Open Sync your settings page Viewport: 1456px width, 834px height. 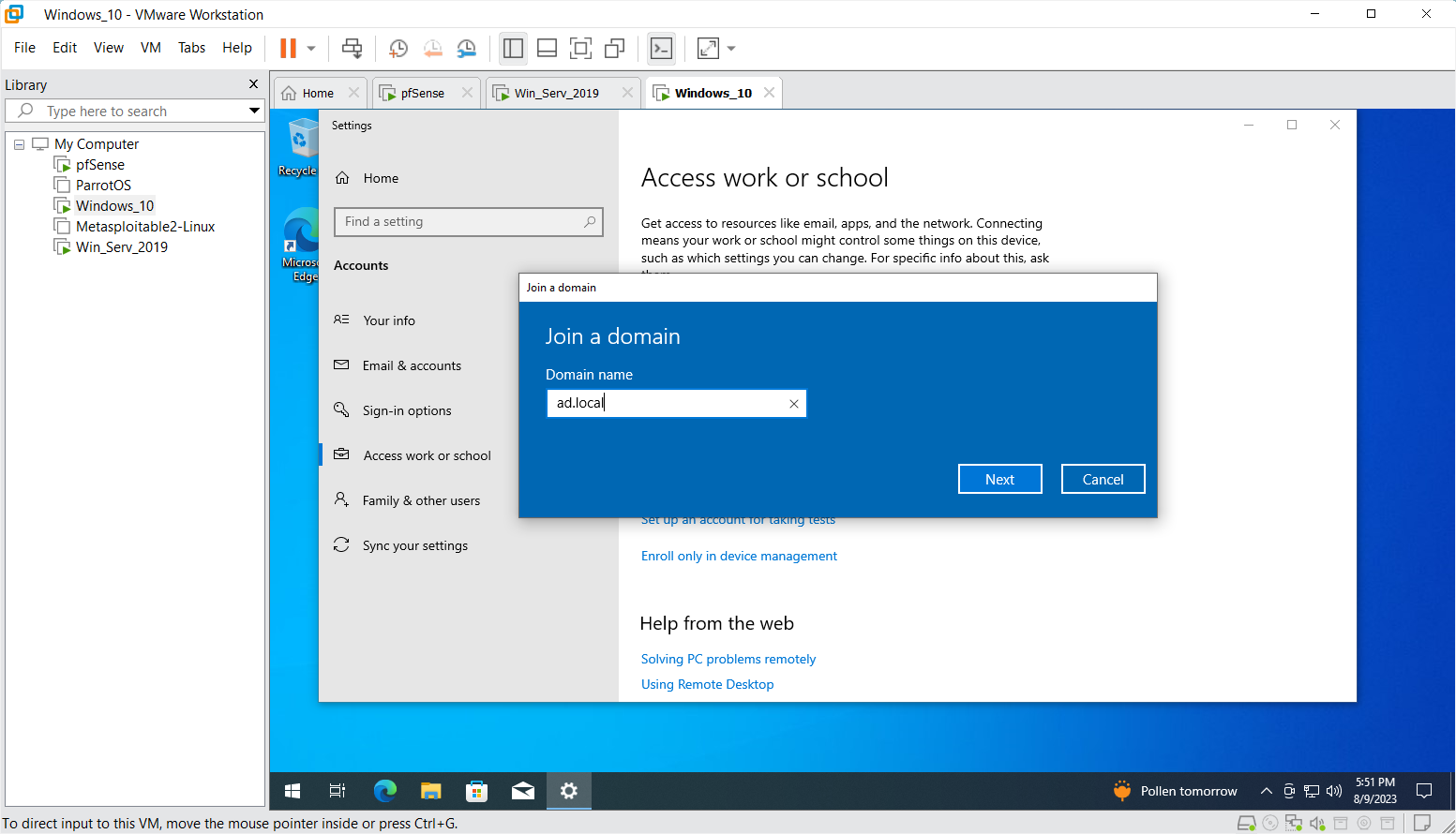[415, 545]
